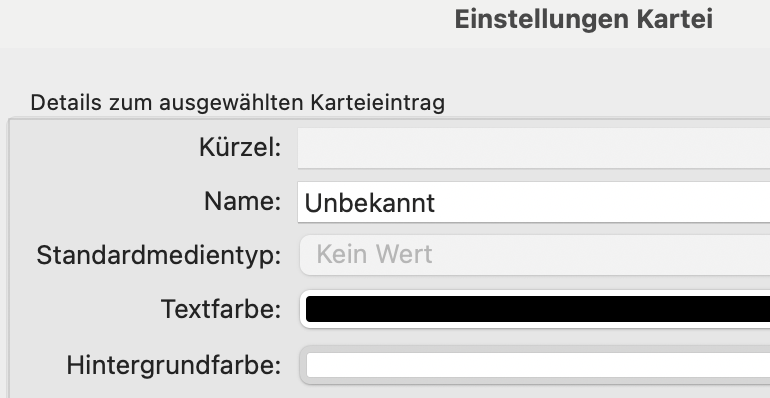
Task: Click the Details zum ausgewählten Karteieintrag heading
Action: coord(238,103)
